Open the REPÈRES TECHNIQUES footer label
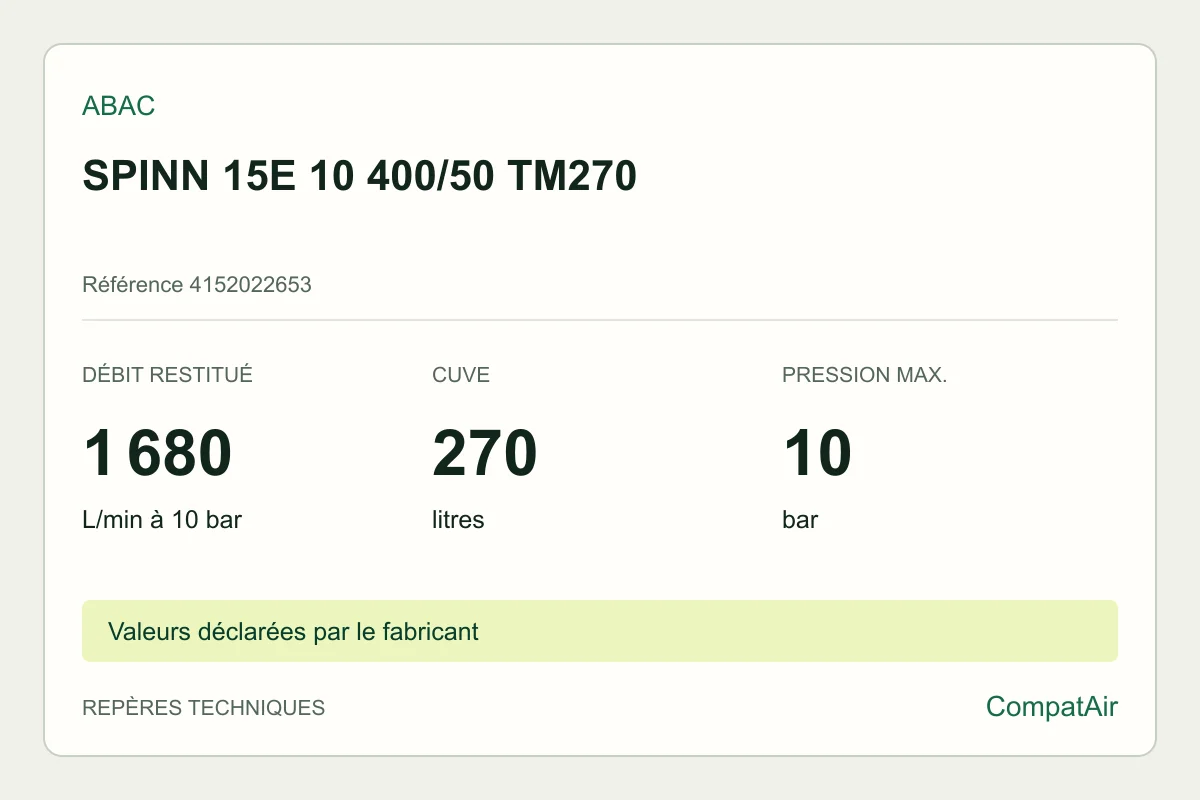Image resolution: width=1200 pixels, height=800 pixels. click(x=203, y=708)
